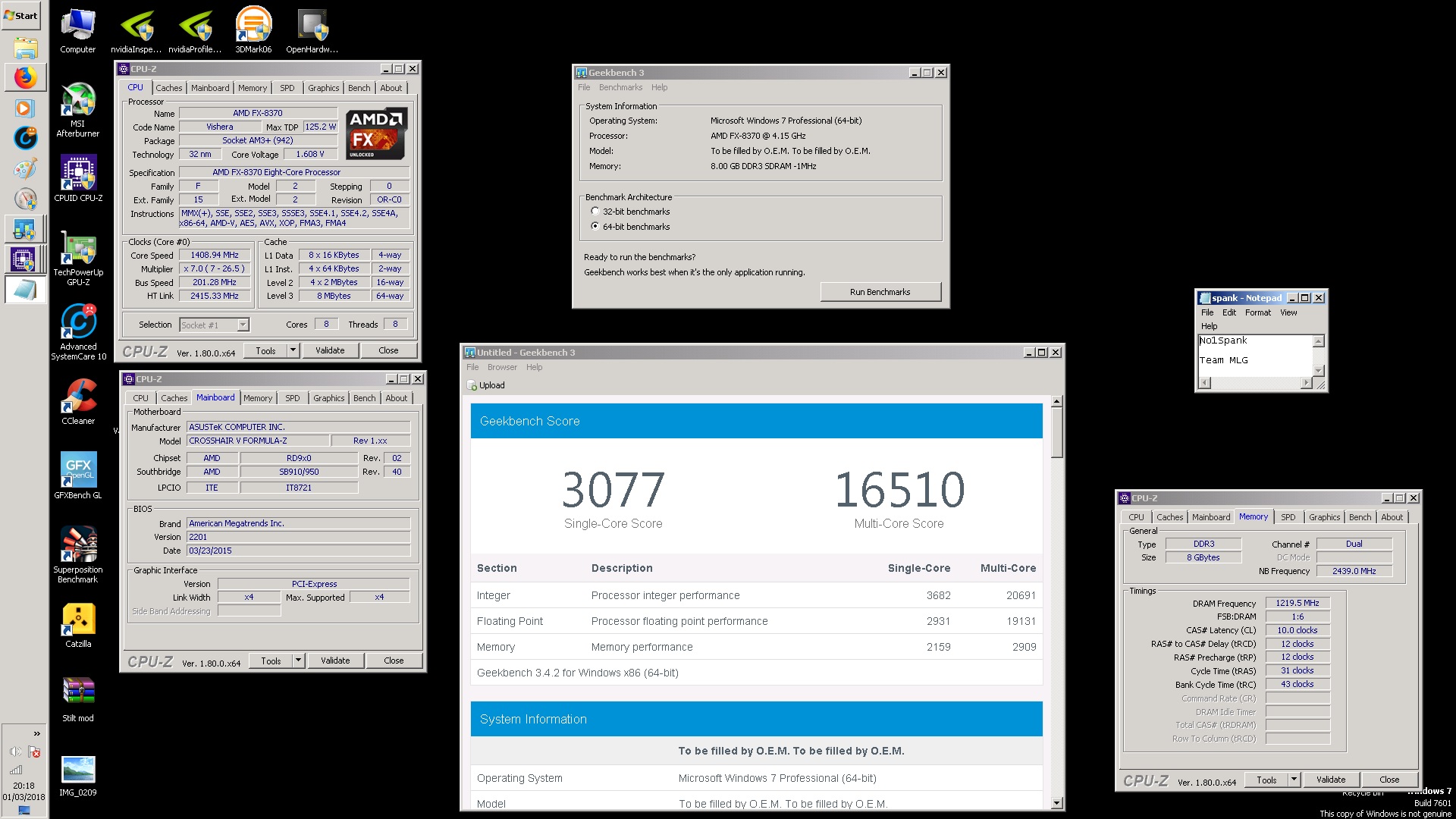Viewport: 1456px width, 819px height.
Task: Show hidden tray icons chevron
Action: click(x=36, y=733)
